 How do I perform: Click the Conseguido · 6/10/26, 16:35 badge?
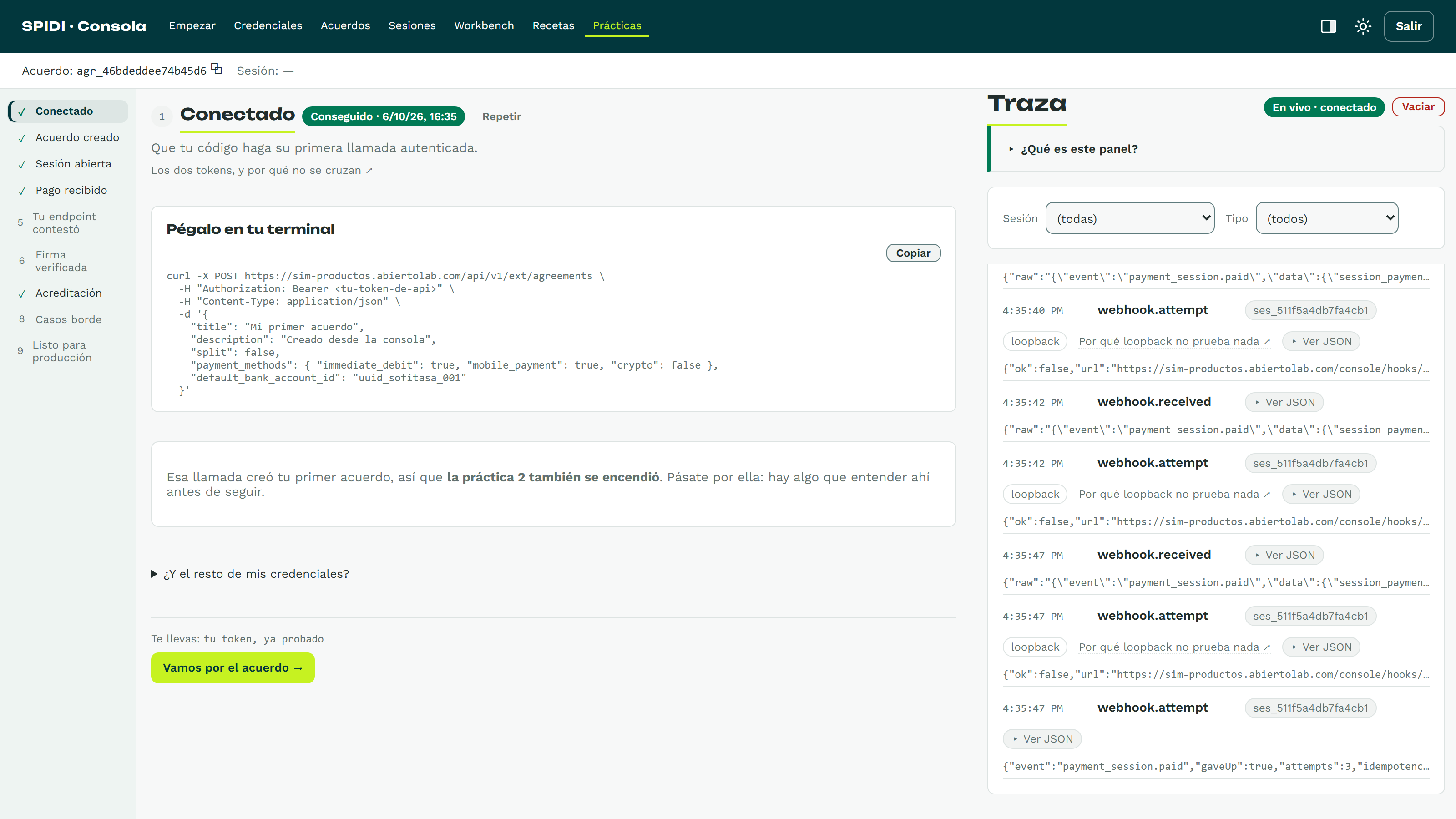click(383, 116)
